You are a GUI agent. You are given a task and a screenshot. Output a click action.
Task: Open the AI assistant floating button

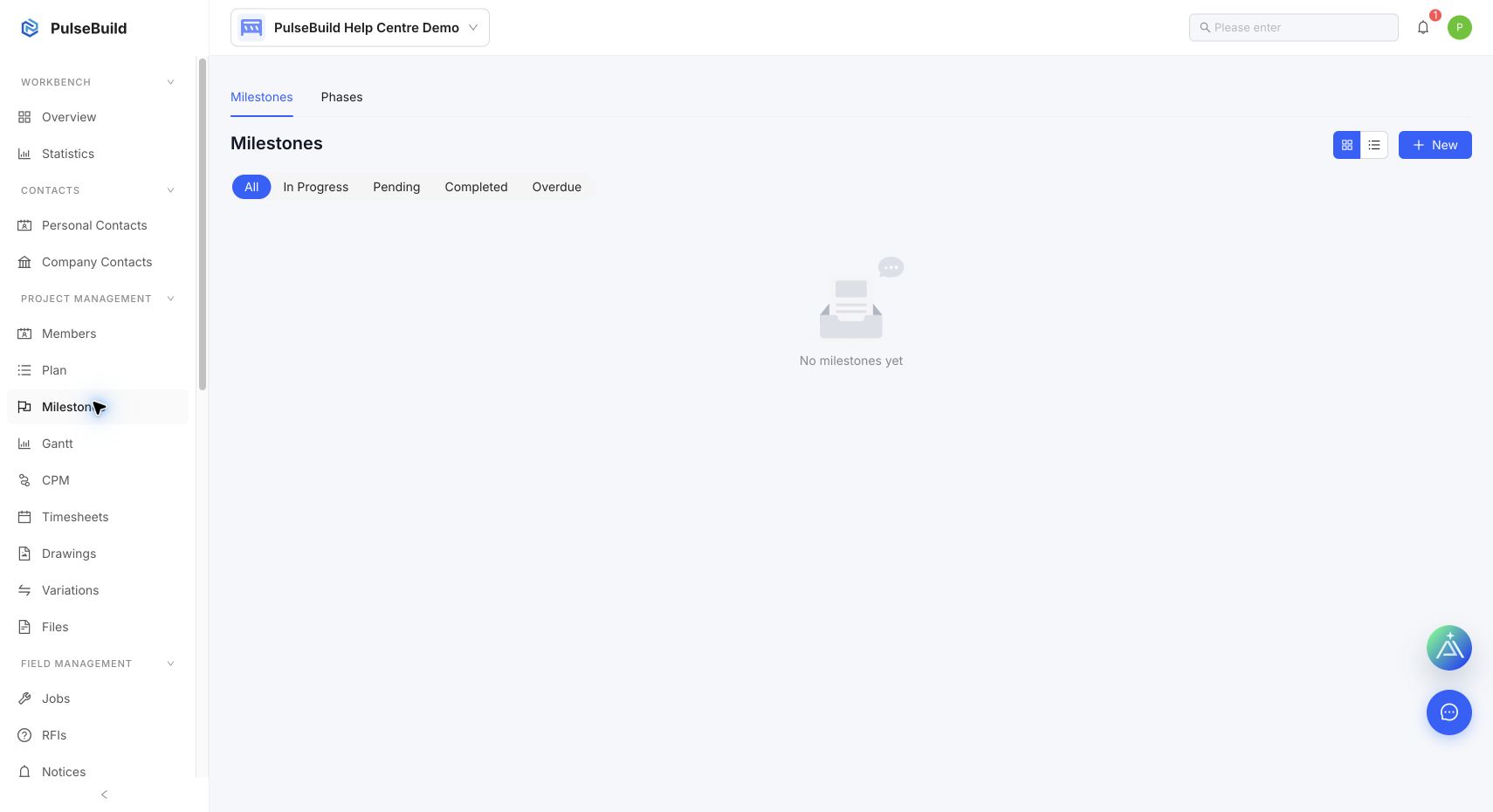point(1449,648)
